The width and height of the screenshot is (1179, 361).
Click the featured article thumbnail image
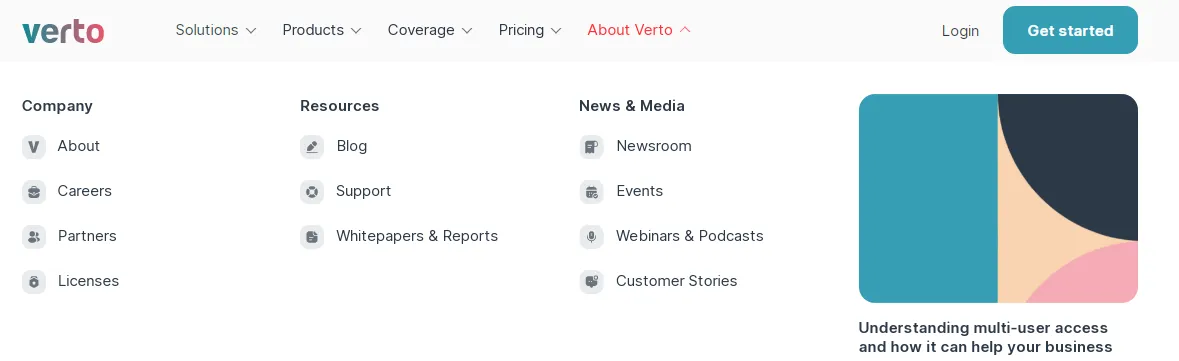(998, 199)
